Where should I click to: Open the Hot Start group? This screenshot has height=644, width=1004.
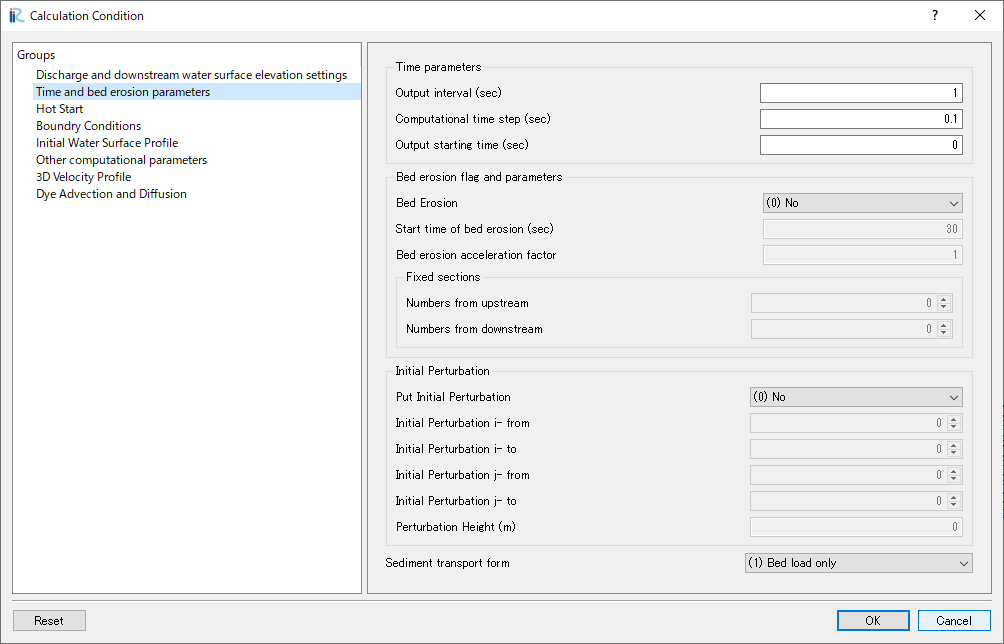[x=60, y=109]
